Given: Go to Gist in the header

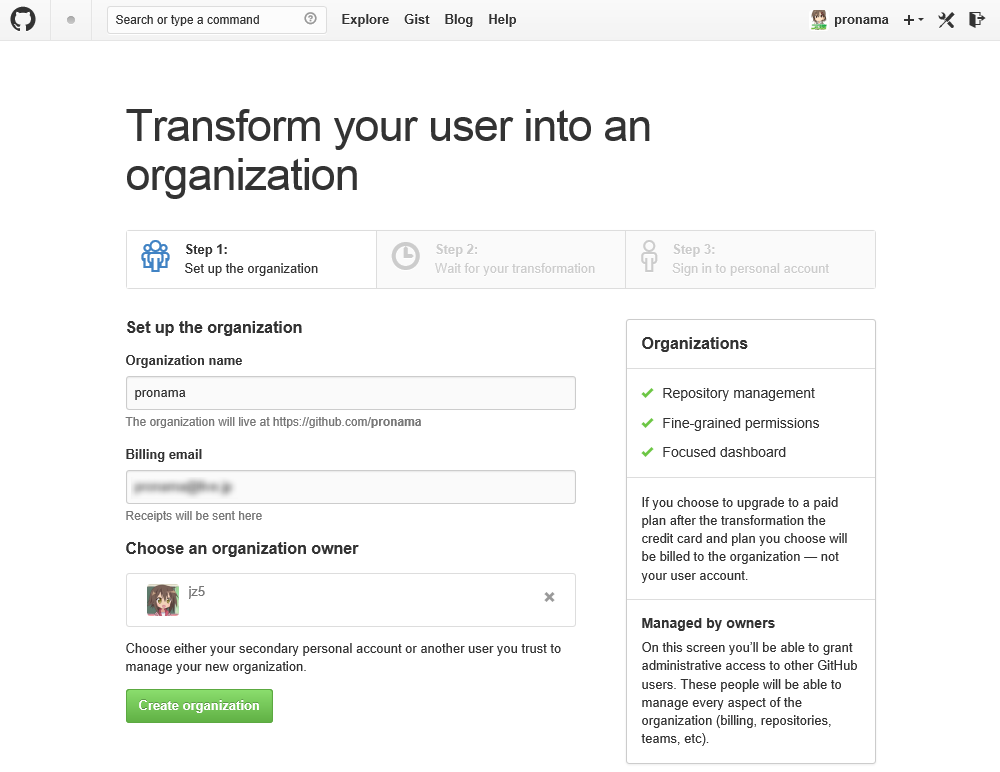Looking at the screenshot, I should 417,20.
